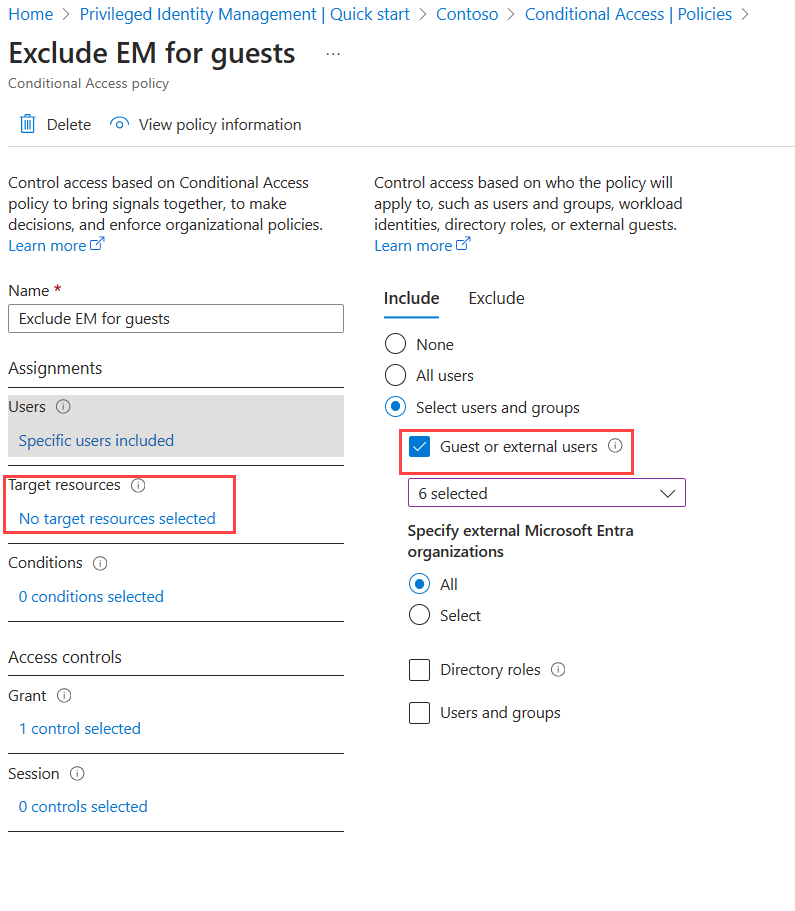Click the info icon next to Grant
Viewport: 795px width, 911px height.
(x=63, y=696)
